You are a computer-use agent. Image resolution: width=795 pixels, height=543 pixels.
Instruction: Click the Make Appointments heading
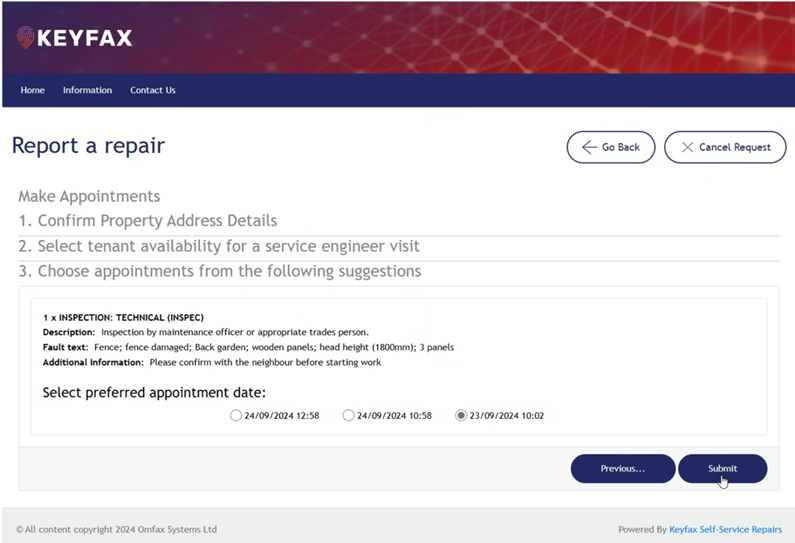(x=89, y=196)
